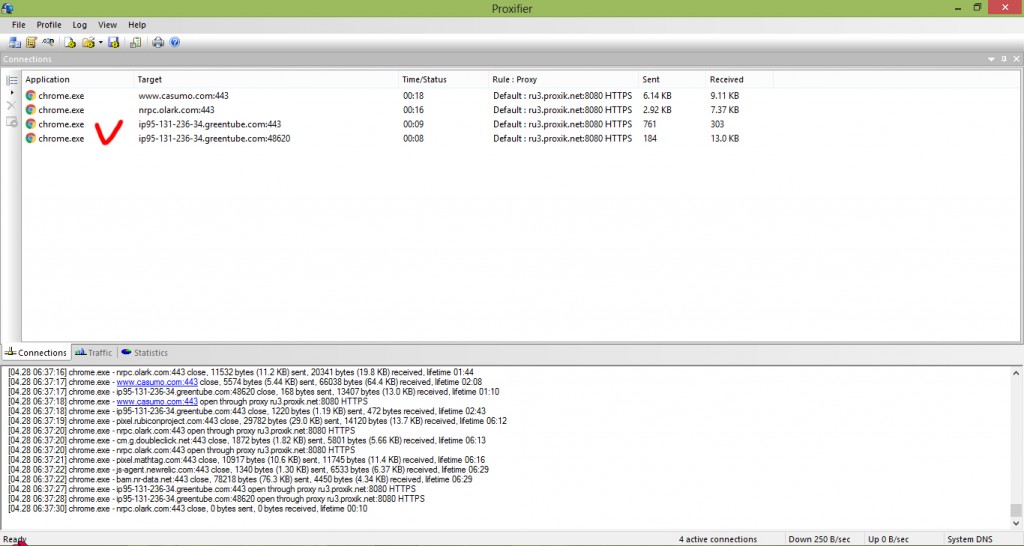This screenshot has width=1024, height=546.
Task: Open Proxification Rules from the toolbar
Action: (31, 42)
